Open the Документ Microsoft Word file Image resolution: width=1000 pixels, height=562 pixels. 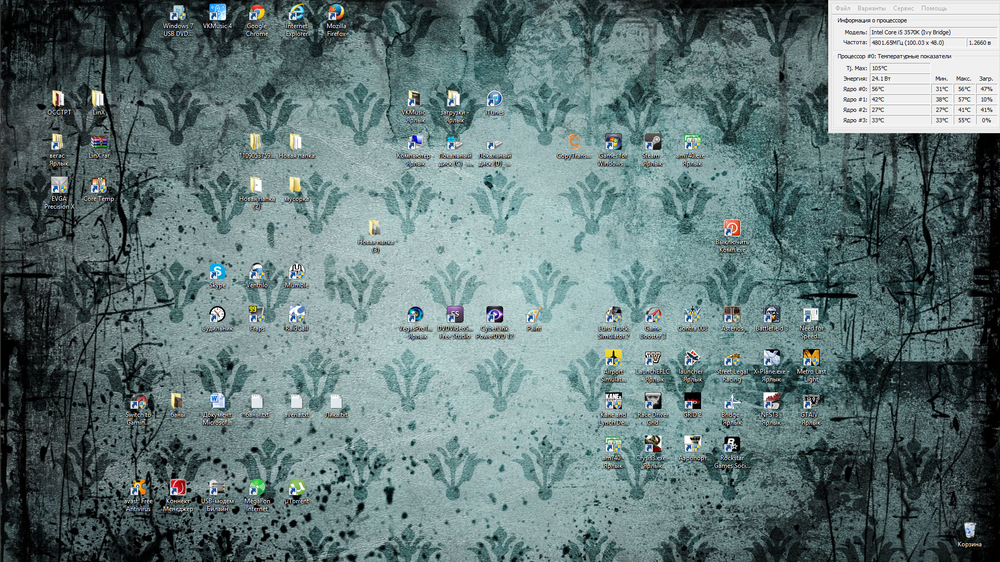pos(217,409)
